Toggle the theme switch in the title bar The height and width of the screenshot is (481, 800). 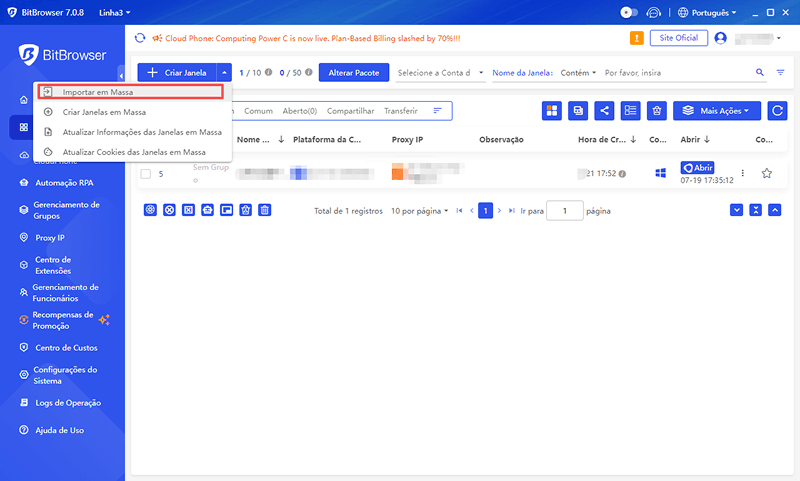click(629, 13)
